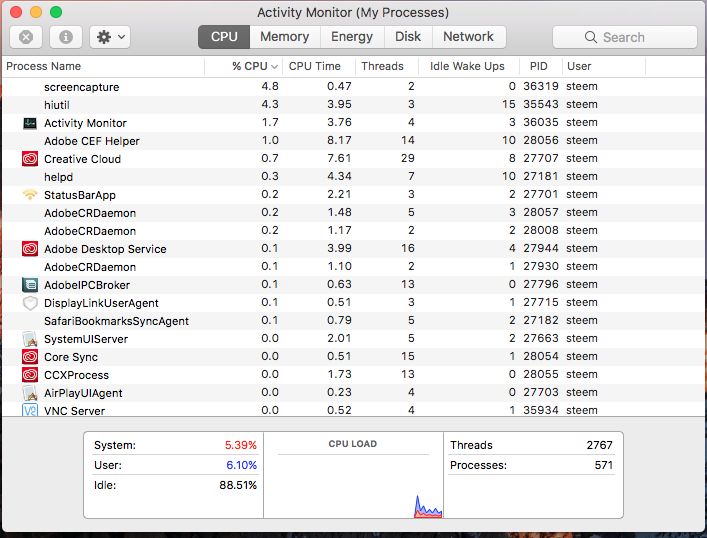707x538 pixels.
Task: Click the Core Sync name text
Action: (x=71, y=357)
